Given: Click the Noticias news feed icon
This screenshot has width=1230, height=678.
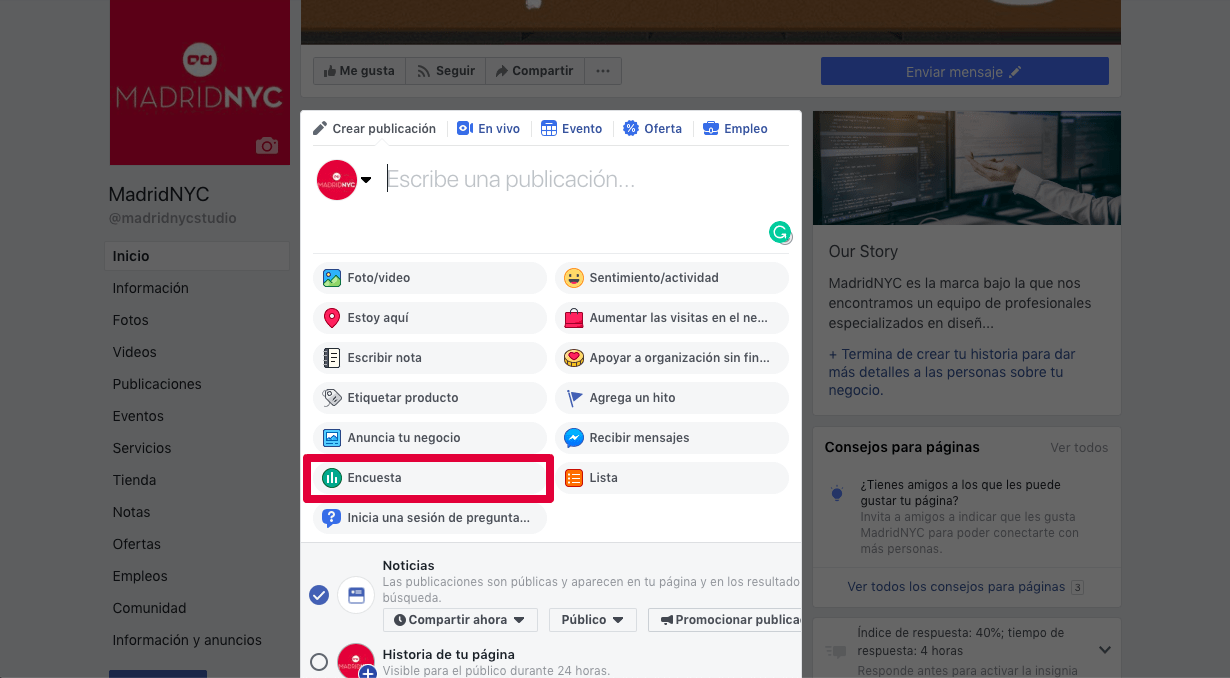Looking at the screenshot, I should click(356, 595).
